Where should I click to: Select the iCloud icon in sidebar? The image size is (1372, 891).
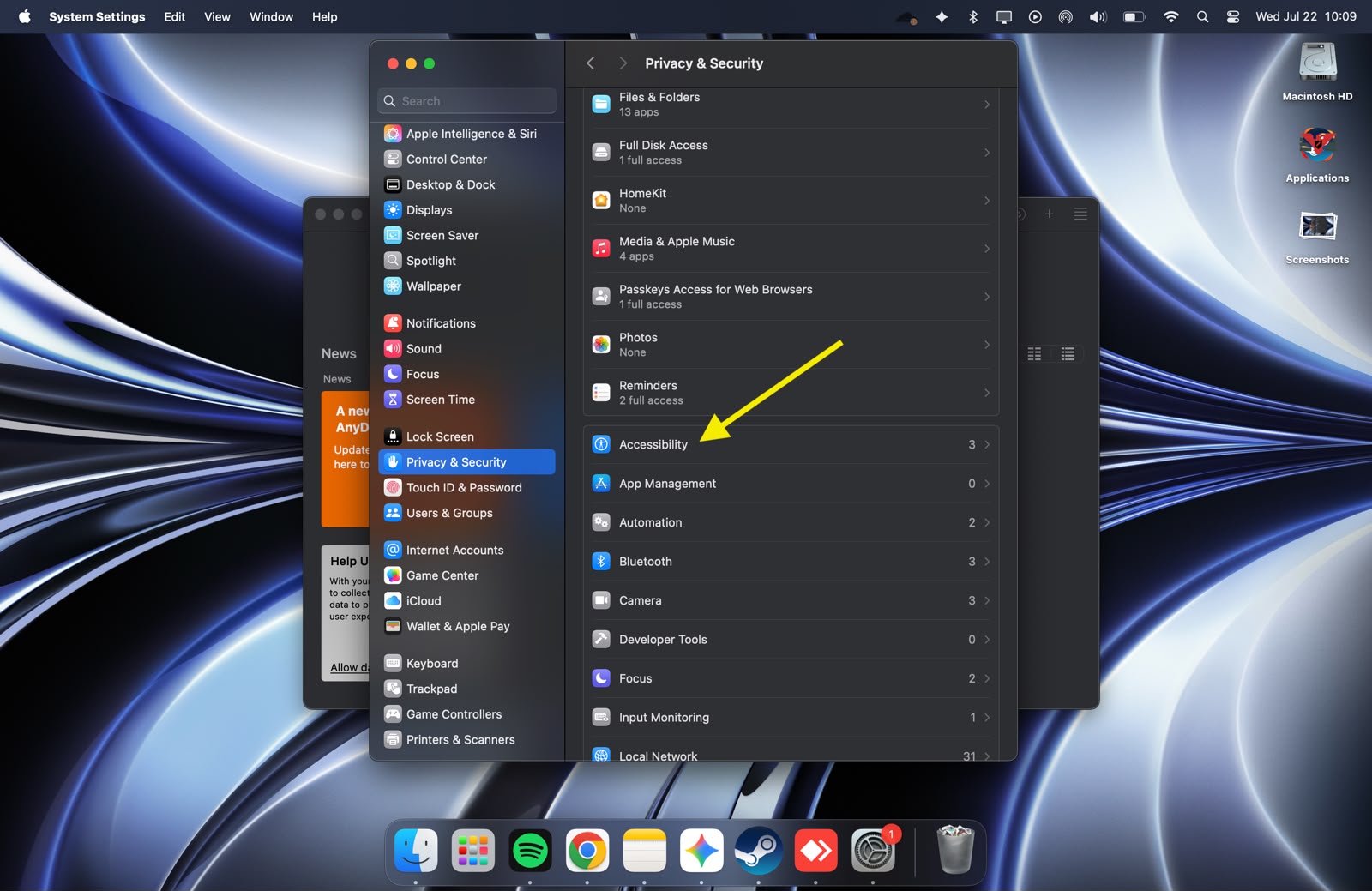click(x=393, y=601)
